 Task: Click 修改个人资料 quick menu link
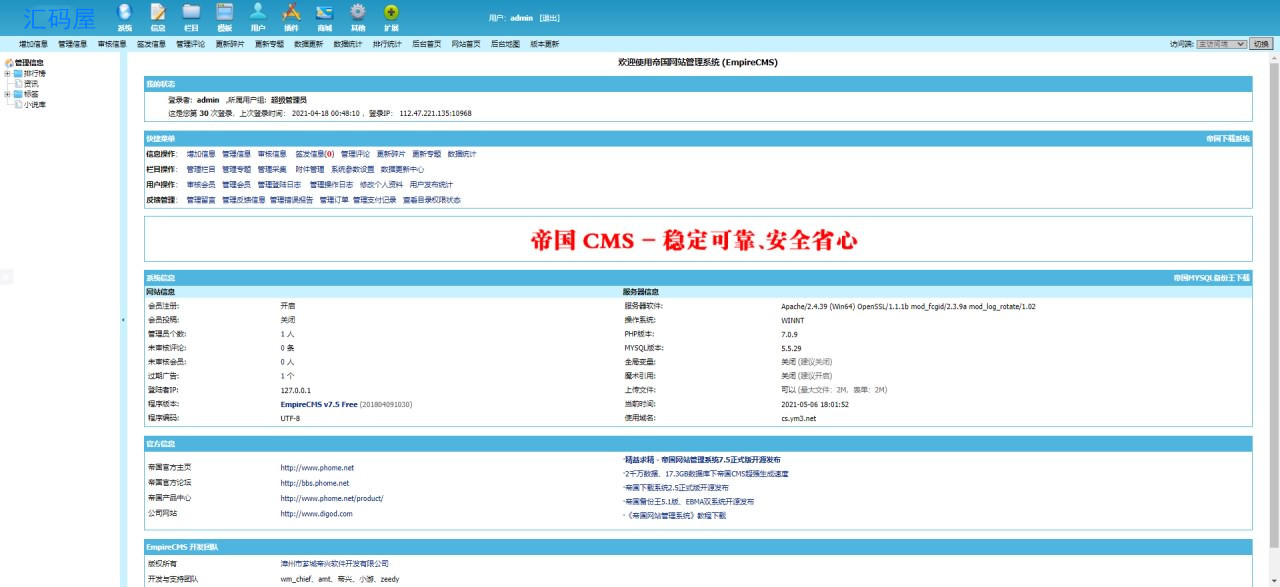click(382, 184)
